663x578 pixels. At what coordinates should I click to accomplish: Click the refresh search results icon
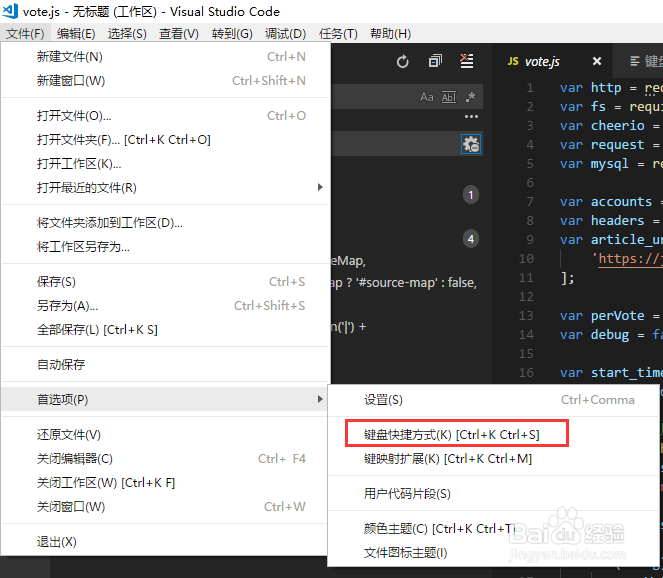[403, 62]
